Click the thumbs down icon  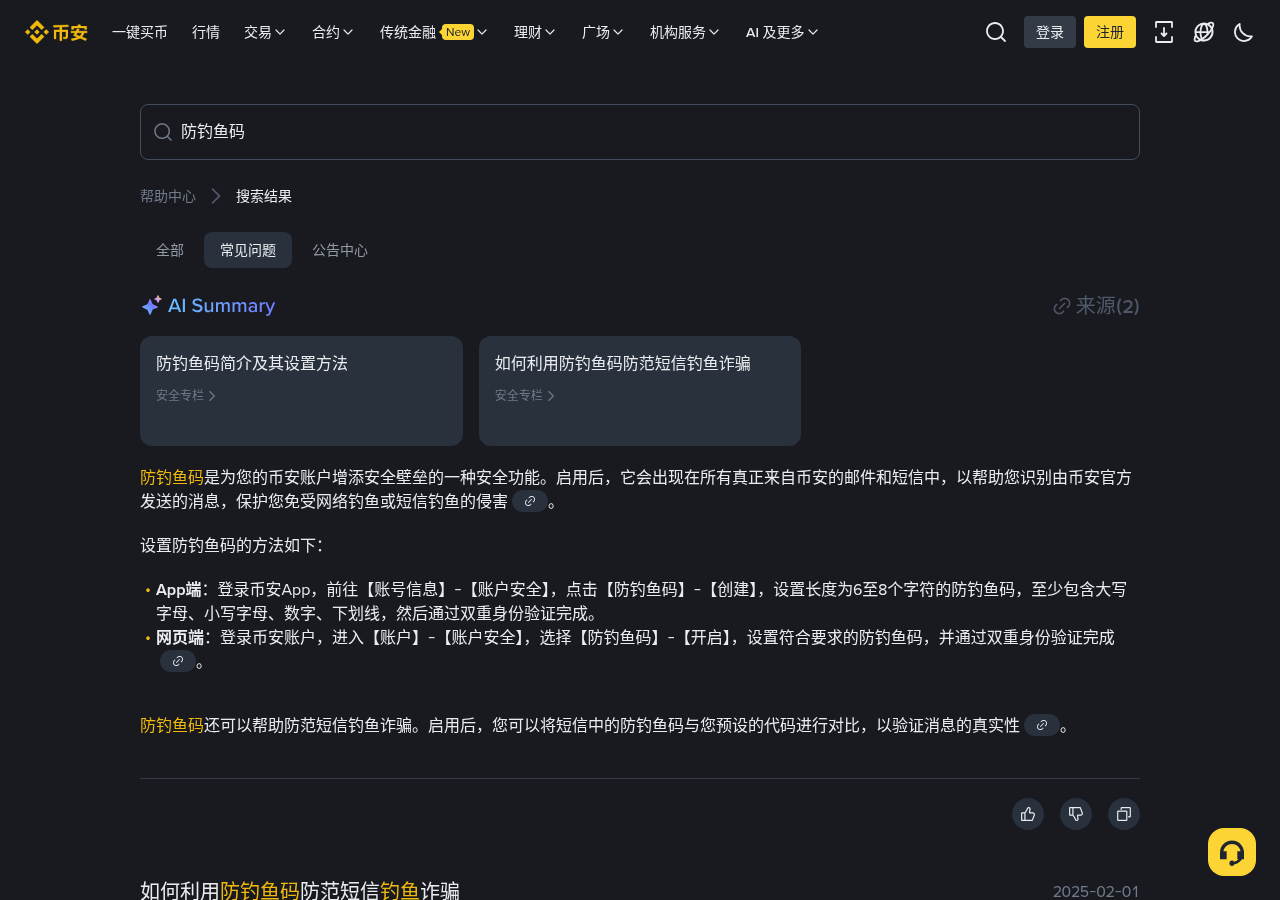click(1076, 814)
